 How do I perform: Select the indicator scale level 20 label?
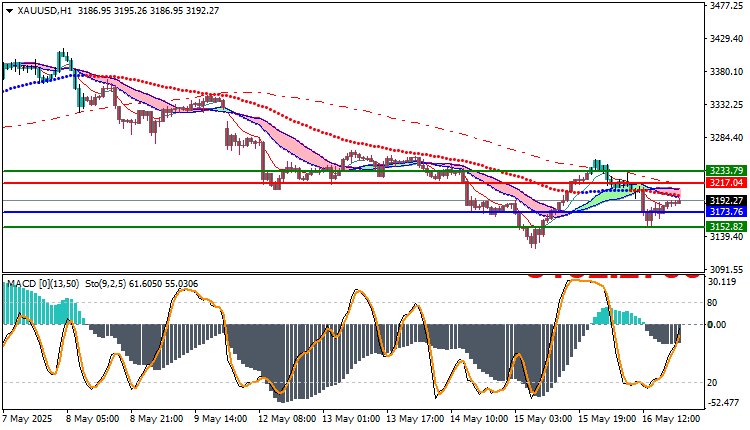pos(712,383)
